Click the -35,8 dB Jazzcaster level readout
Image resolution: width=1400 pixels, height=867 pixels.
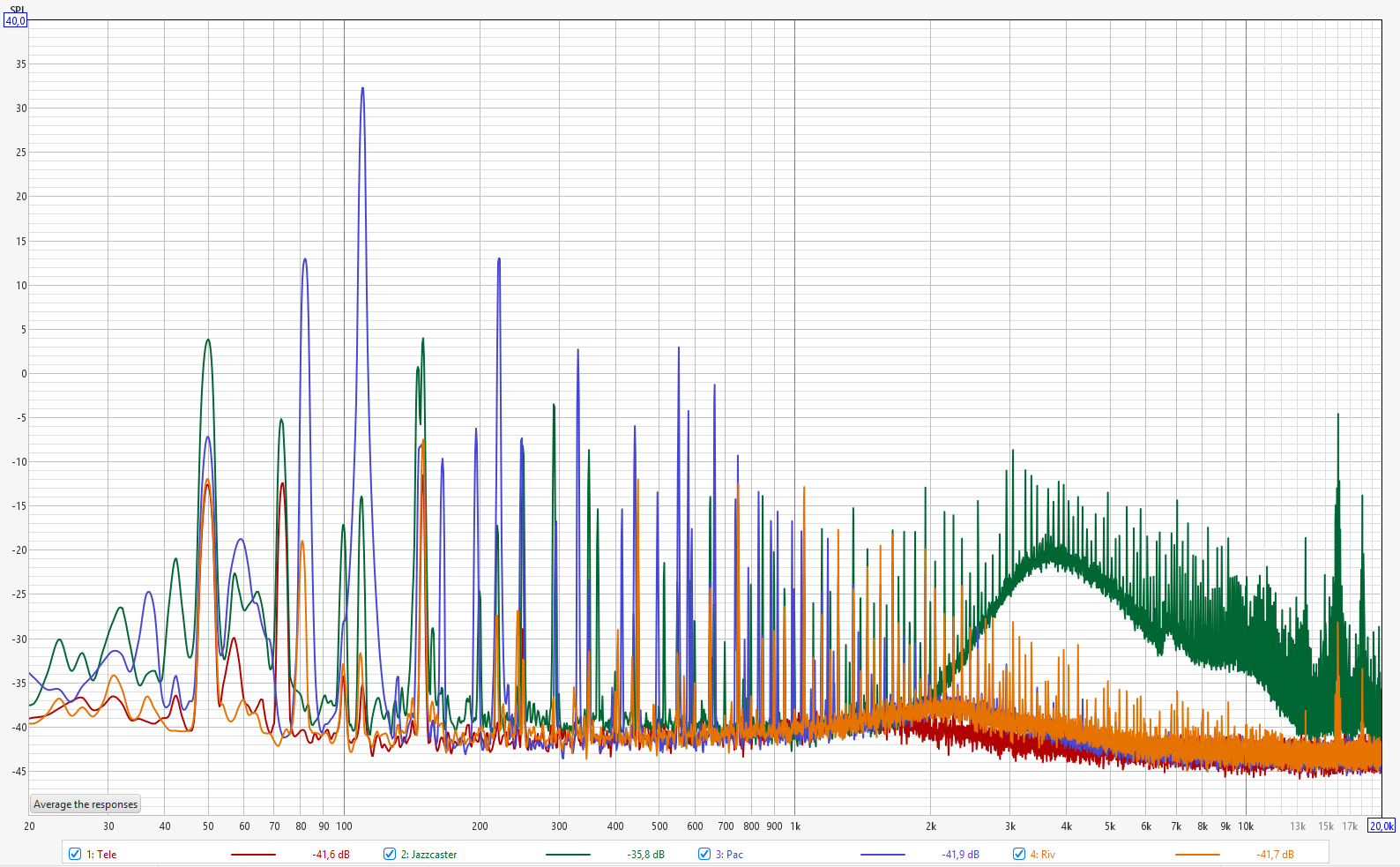(x=645, y=855)
